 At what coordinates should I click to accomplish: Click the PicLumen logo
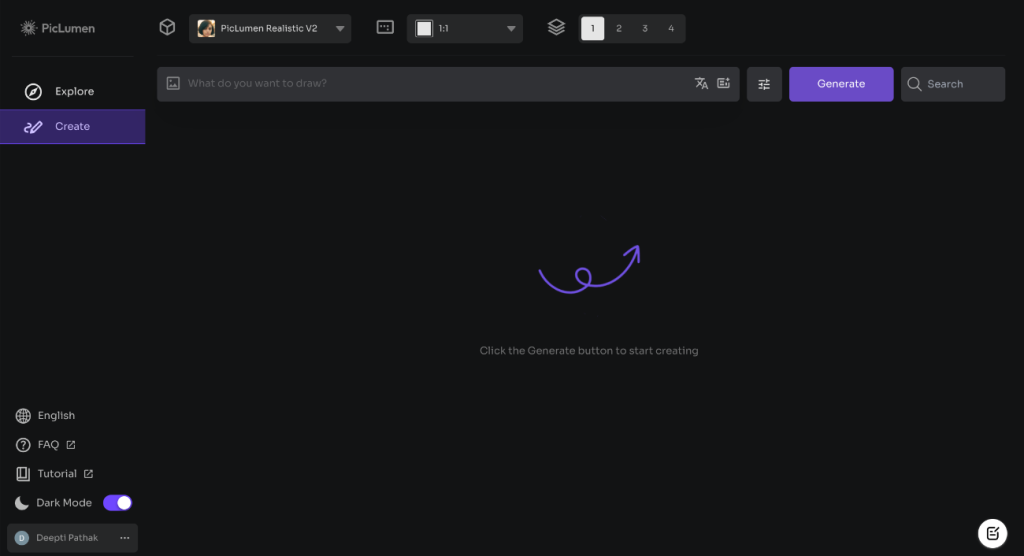tap(58, 28)
